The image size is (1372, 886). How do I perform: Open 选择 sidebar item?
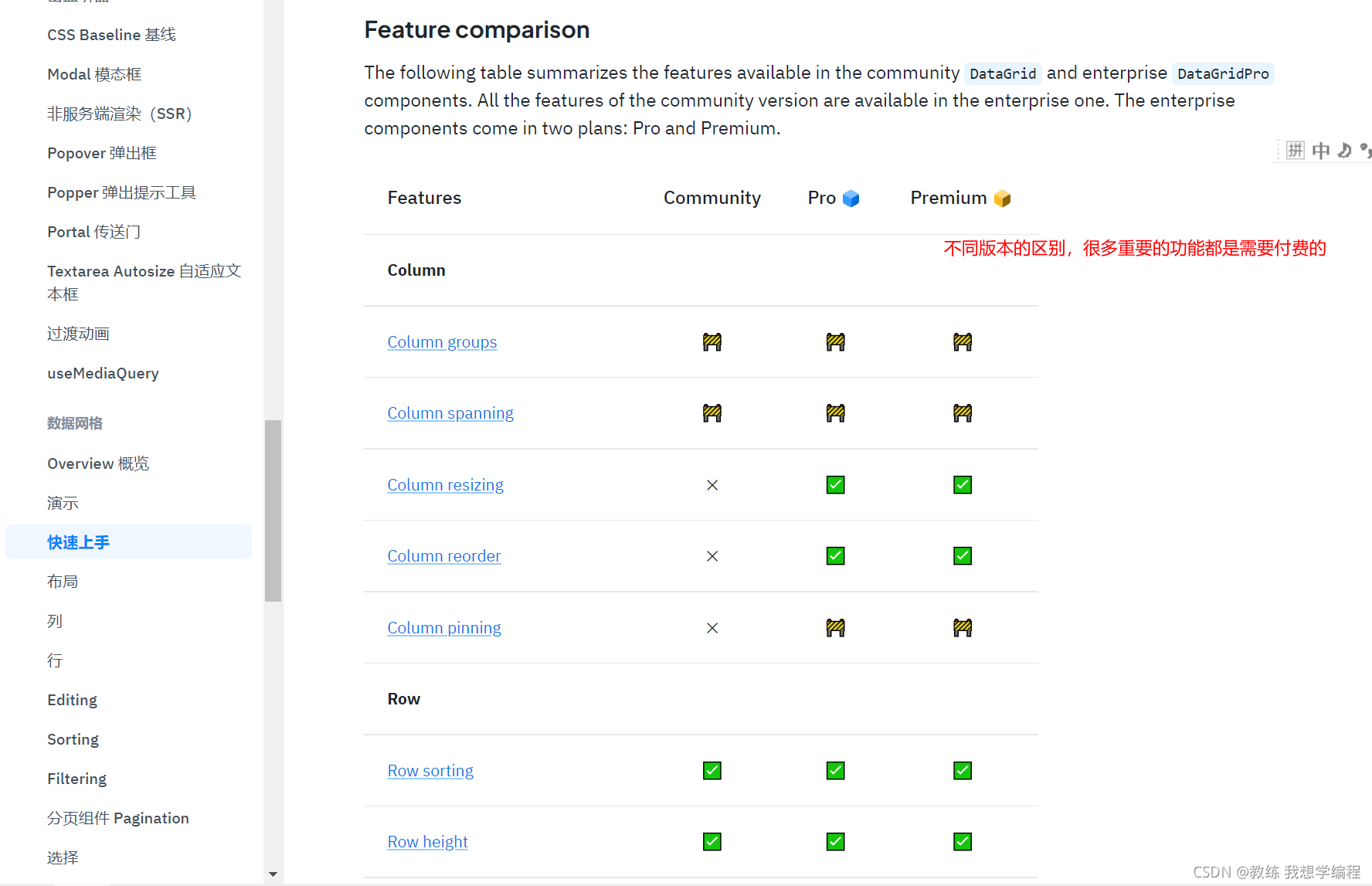click(63, 857)
